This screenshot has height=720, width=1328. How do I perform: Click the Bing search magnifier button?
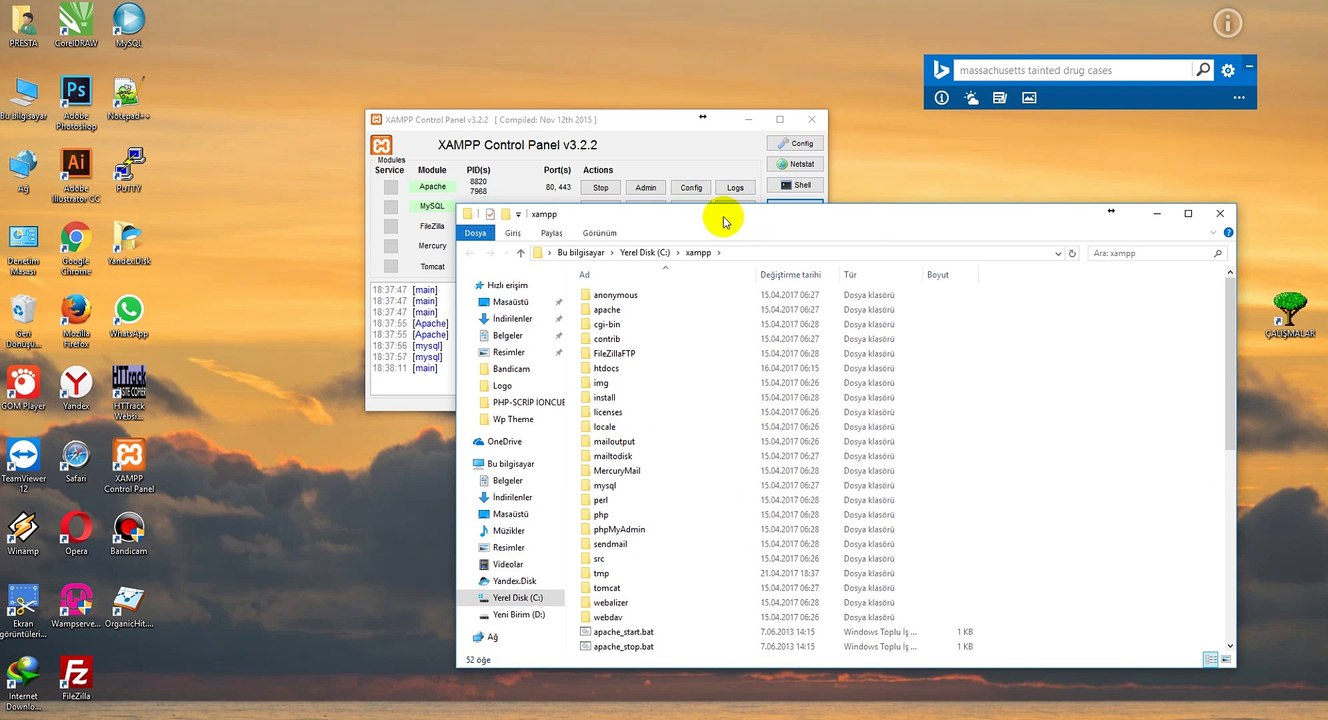click(1203, 70)
